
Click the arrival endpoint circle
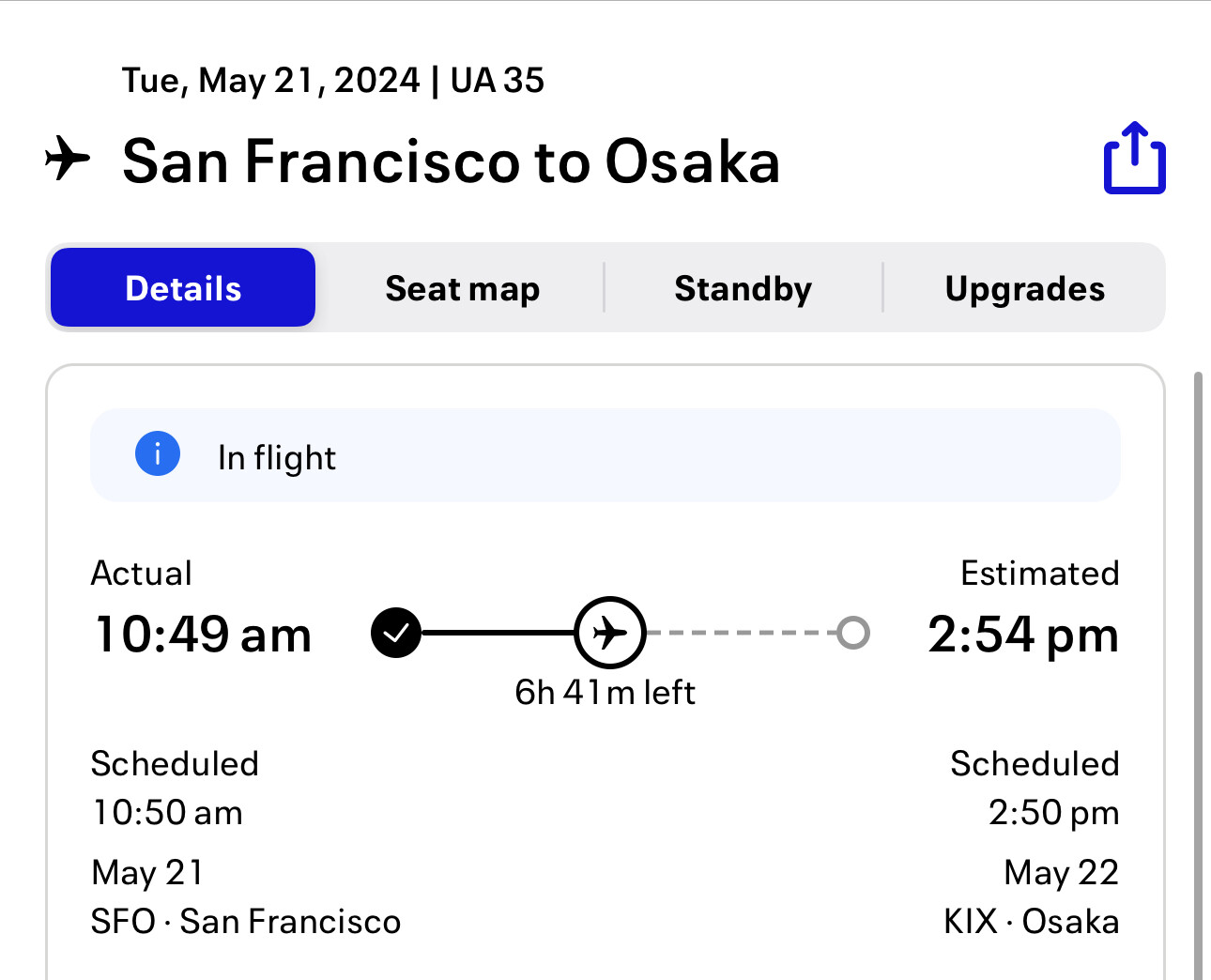coord(852,634)
